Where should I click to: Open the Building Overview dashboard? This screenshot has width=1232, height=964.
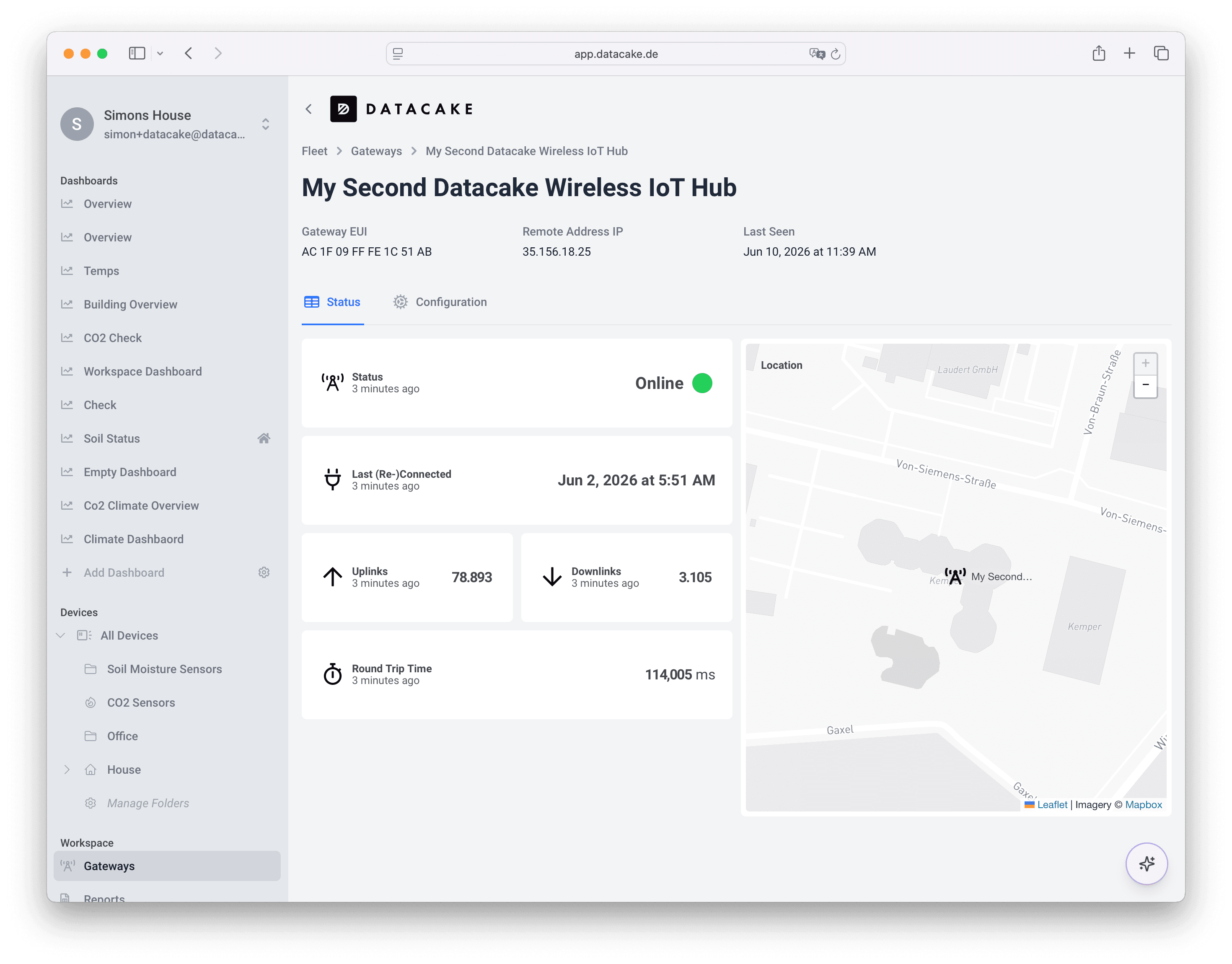click(130, 304)
